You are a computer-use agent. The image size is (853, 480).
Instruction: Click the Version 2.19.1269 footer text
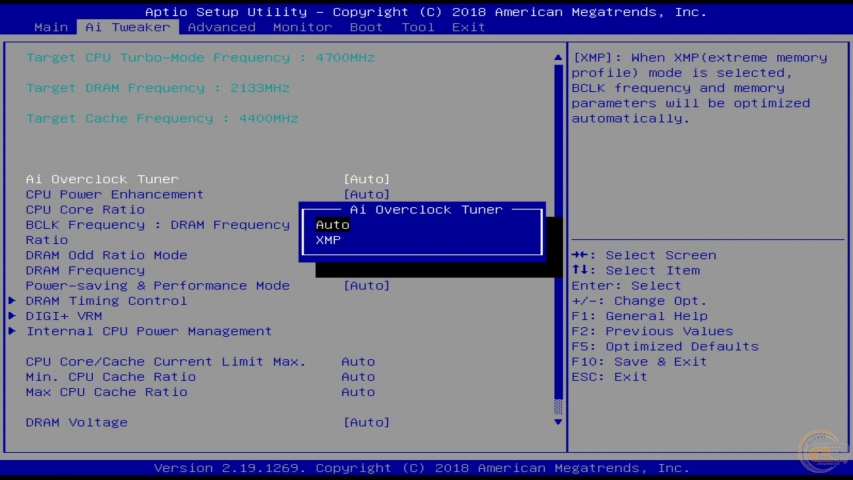(x=422, y=468)
